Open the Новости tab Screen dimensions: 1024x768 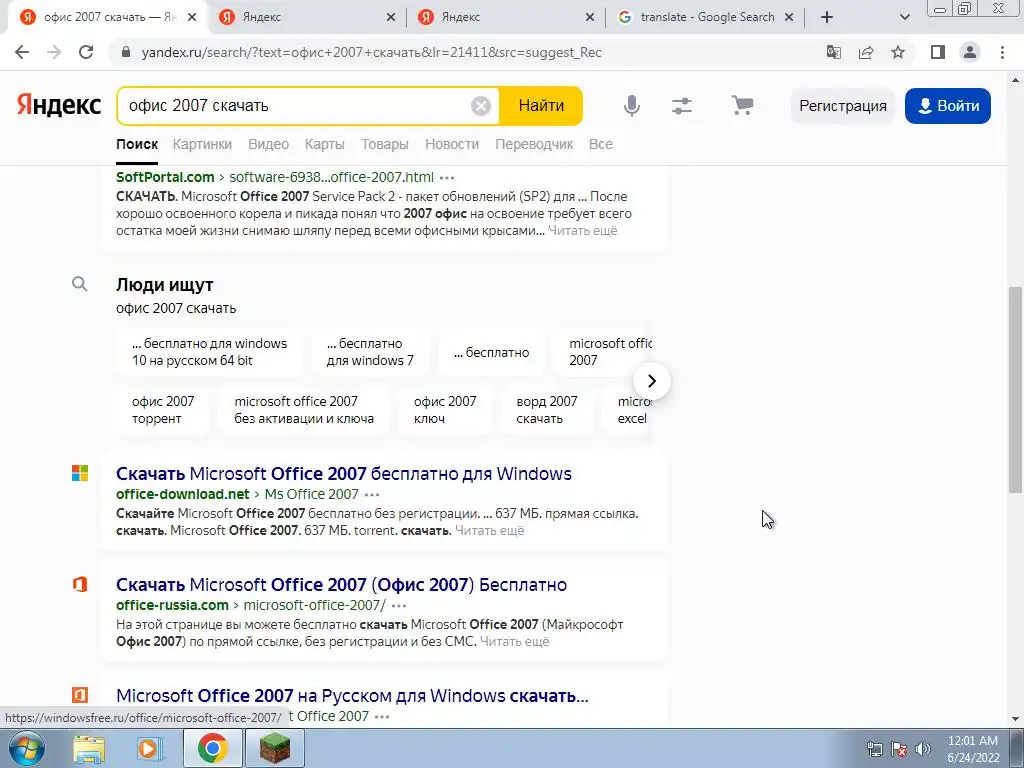452,144
